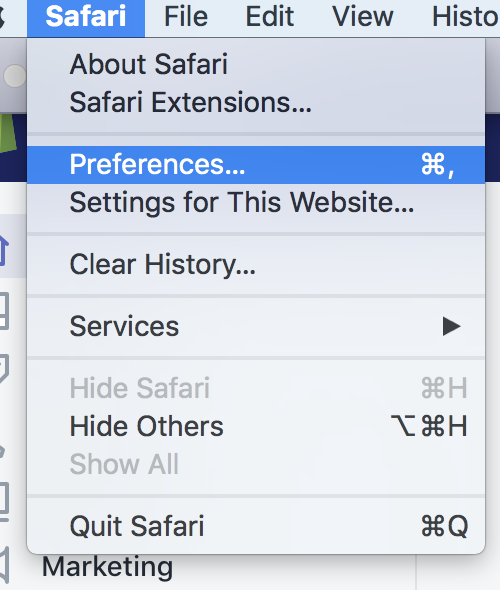This screenshot has height=590, width=500.
Task: Click the Marketing megaphone icon
Action: pos(4,564)
